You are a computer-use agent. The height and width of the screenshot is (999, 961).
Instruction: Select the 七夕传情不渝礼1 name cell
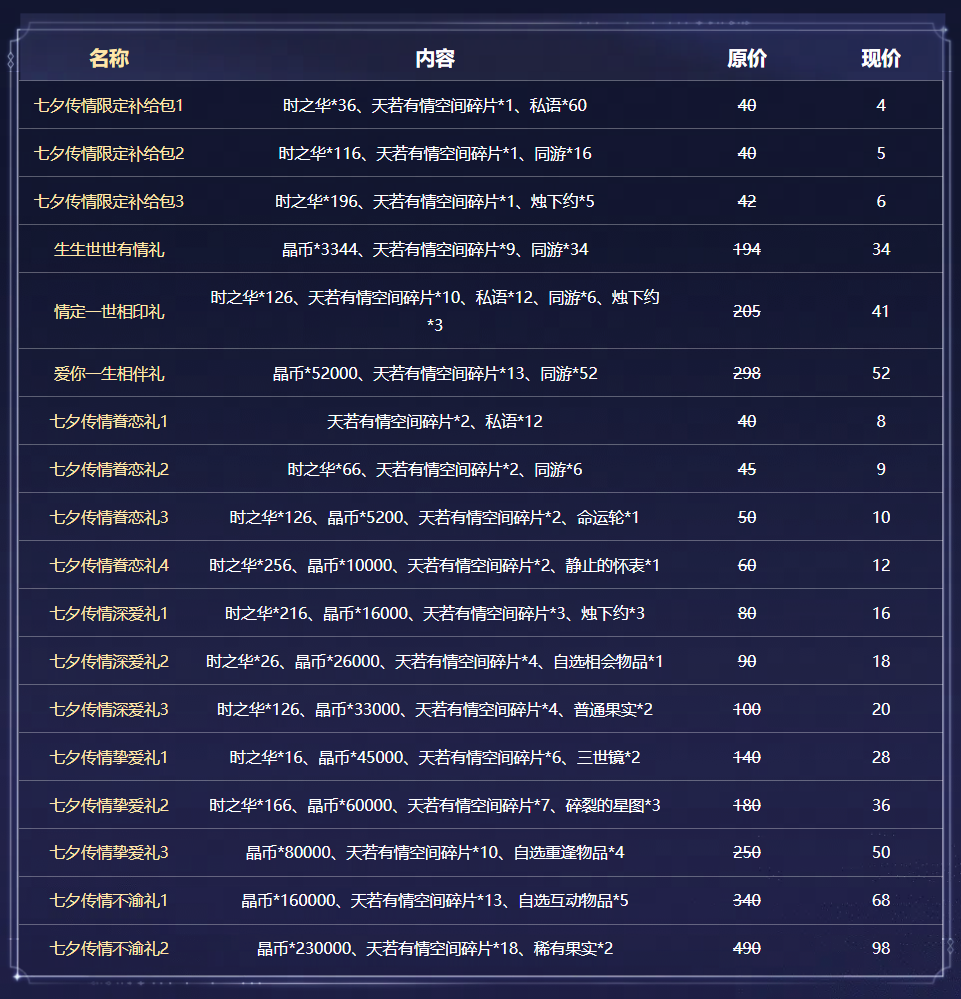tap(109, 900)
